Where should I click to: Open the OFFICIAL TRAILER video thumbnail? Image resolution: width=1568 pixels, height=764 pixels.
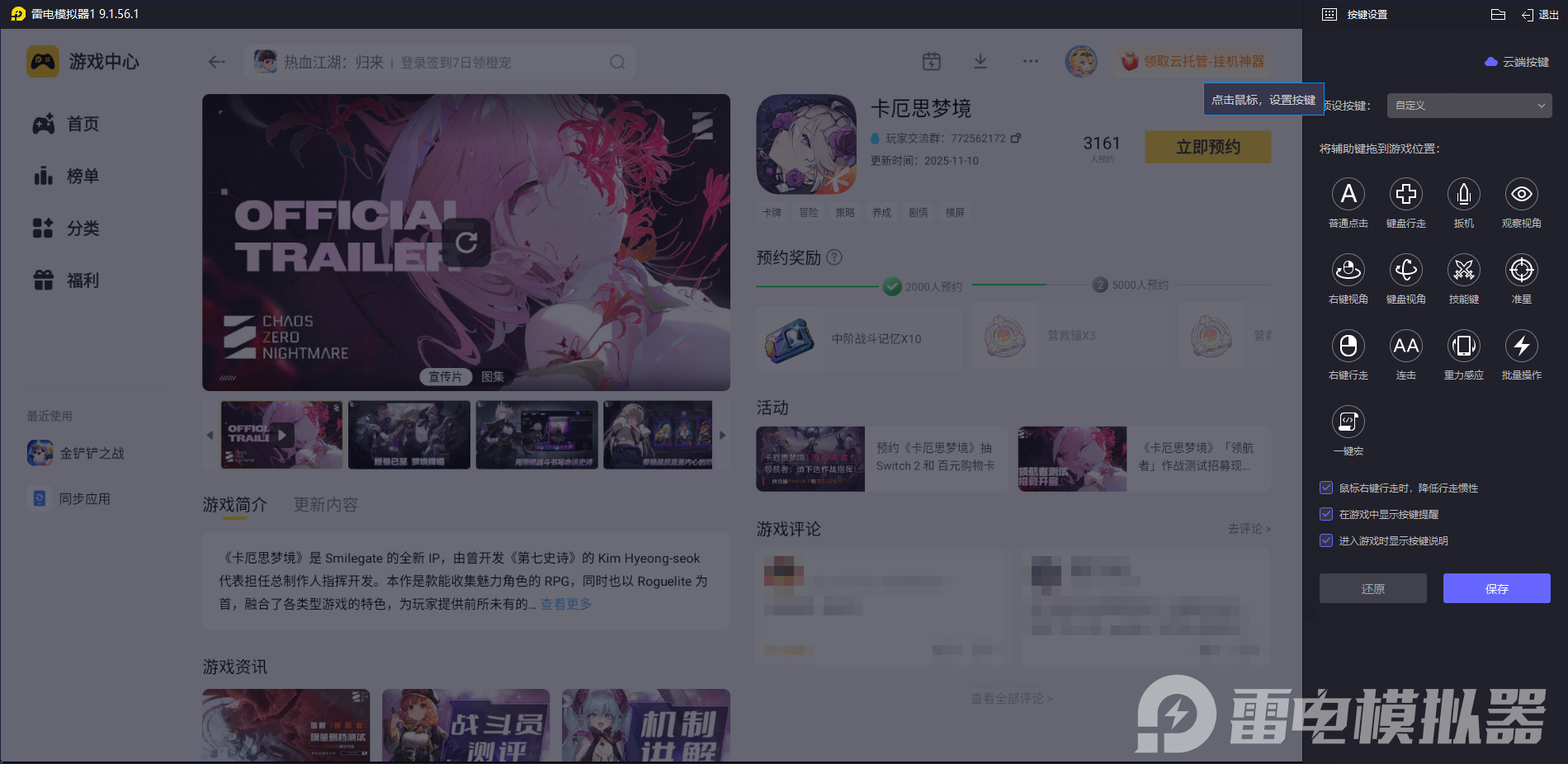click(x=281, y=435)
